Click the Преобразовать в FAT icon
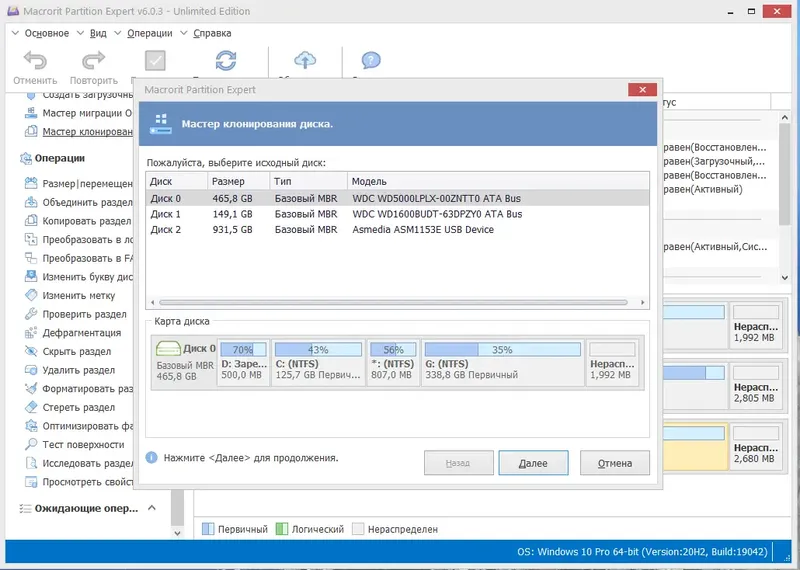The width and height of the screenshot is (800, 570). click(x=31, y=258)
